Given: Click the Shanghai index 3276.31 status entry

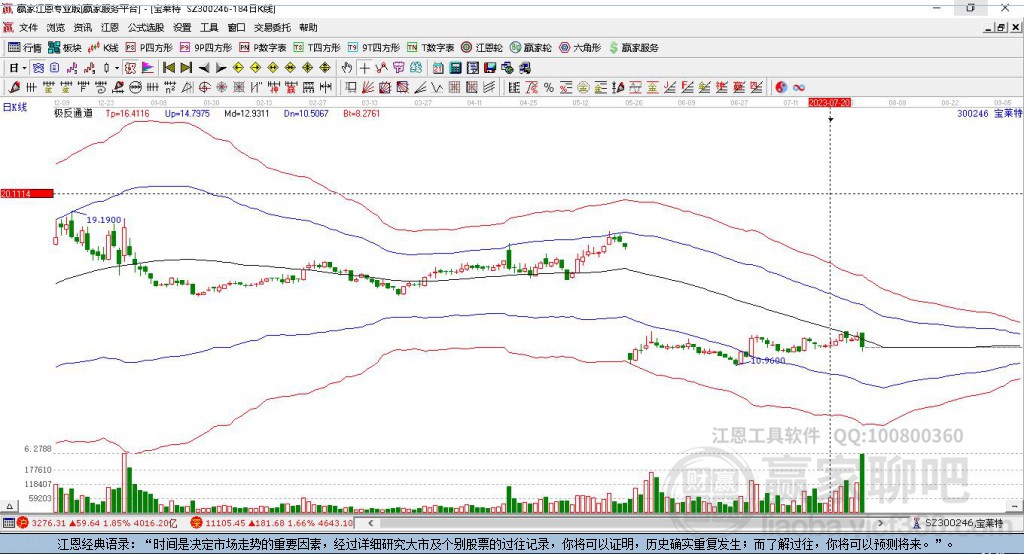Looking at the screenshot, I should (97, 523).
